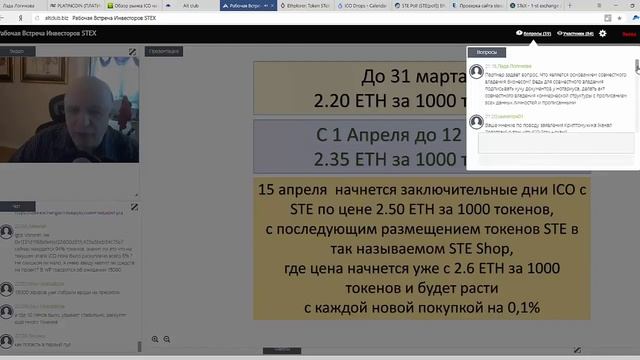
Task: Open browser reader/translate icon near address bar
Action: tap(608, 18)
